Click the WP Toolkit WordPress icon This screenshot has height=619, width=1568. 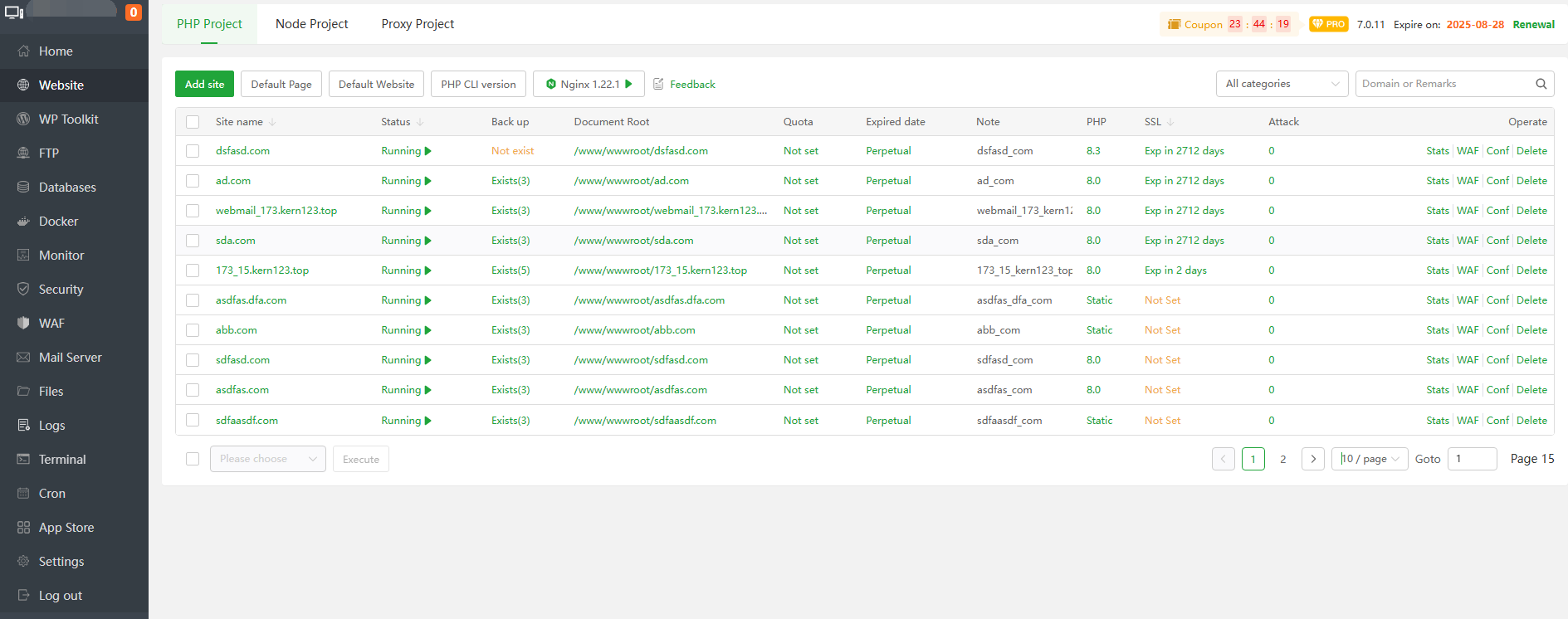[x=23, y=119]
